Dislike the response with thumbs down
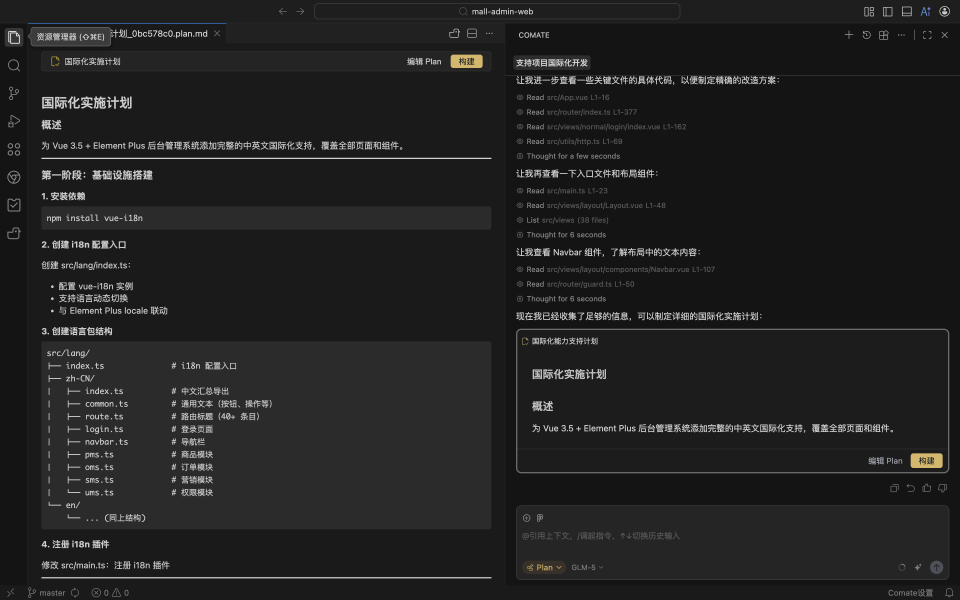The image size is (960, 600). pos(942,488)
